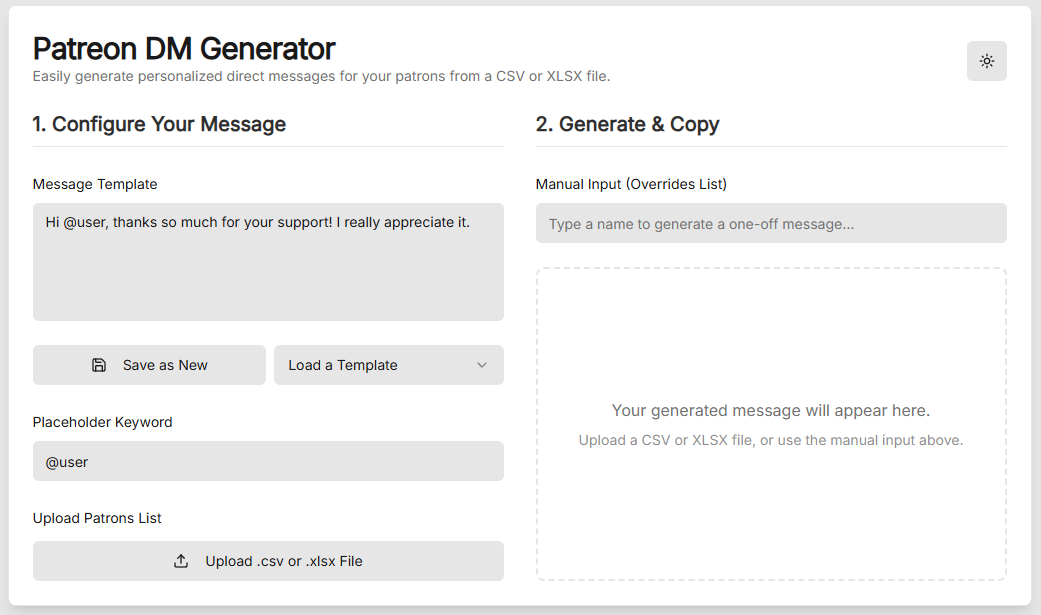This screenshot has height=615, width=1041.
Task: Focus the Message Template text area
Action: pyautogui.click(x=268, y=262)
